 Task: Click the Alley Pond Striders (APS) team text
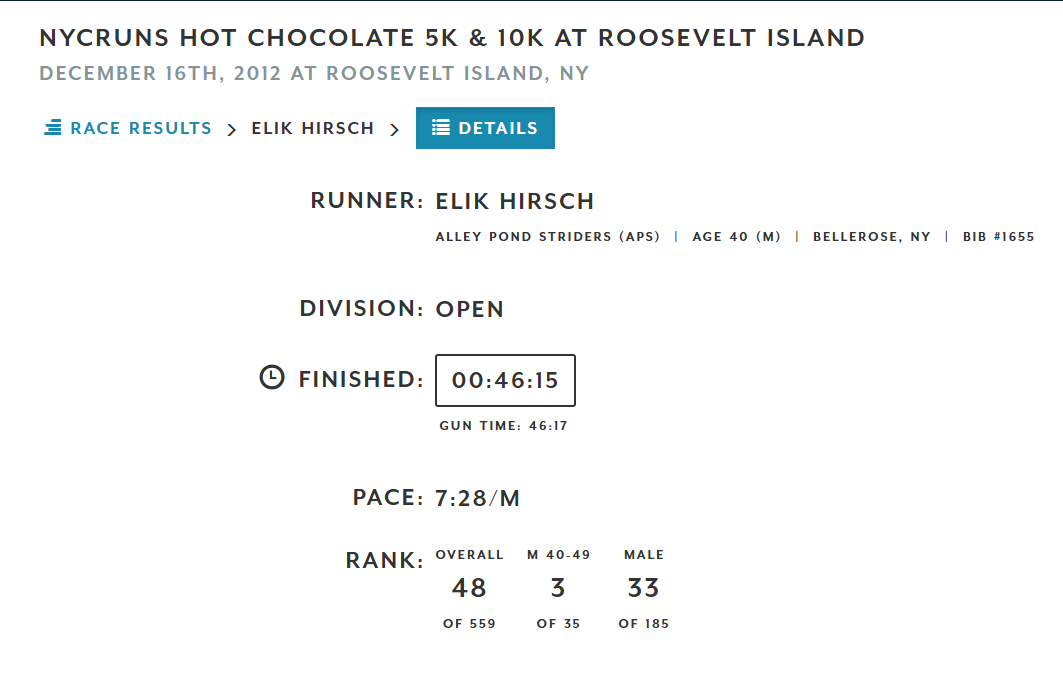coord(548,237)
